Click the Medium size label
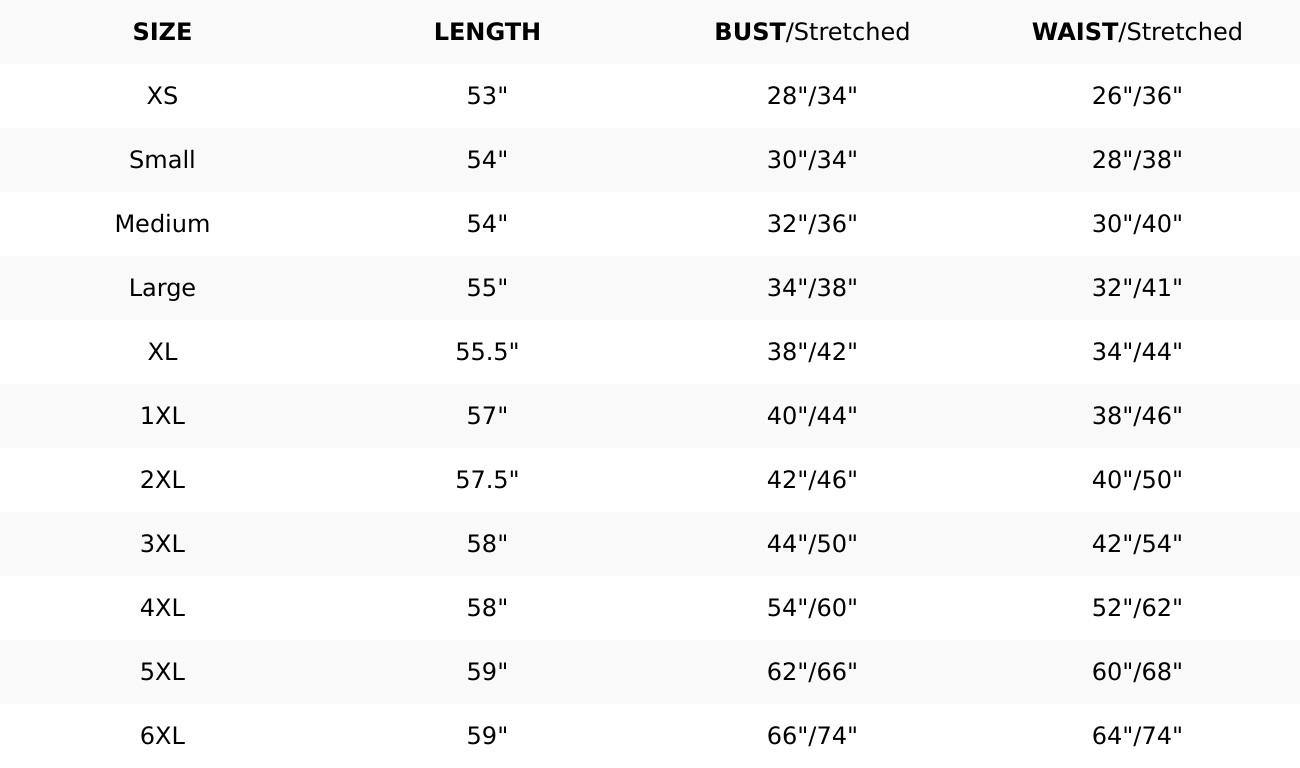 pyautogui.click(x=162, y=224)
